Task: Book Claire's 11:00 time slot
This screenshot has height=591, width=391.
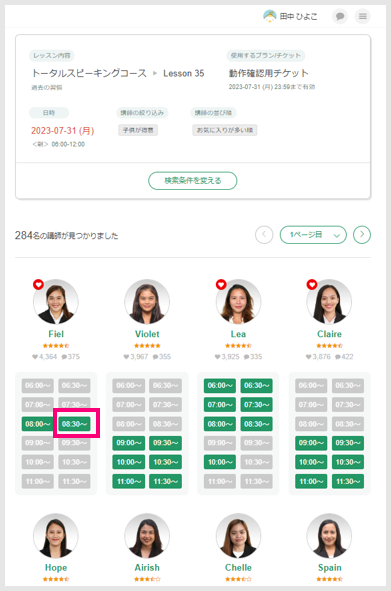Action: [311, 481]
